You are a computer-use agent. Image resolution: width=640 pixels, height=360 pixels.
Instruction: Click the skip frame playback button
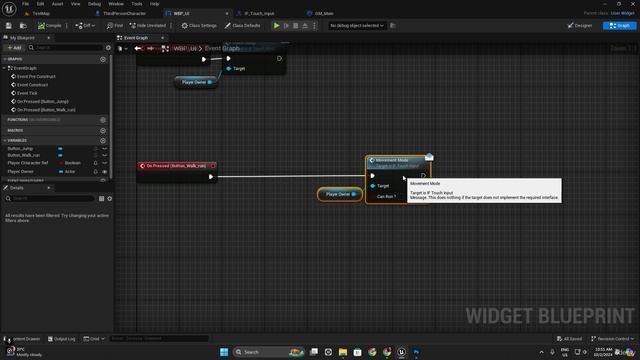[286, 26]
